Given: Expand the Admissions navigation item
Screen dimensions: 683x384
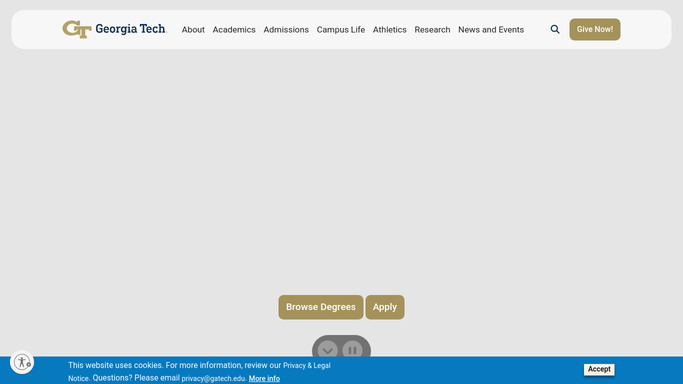Looking at the screenshot, I should pyautogui.click(x=286, y=30).
